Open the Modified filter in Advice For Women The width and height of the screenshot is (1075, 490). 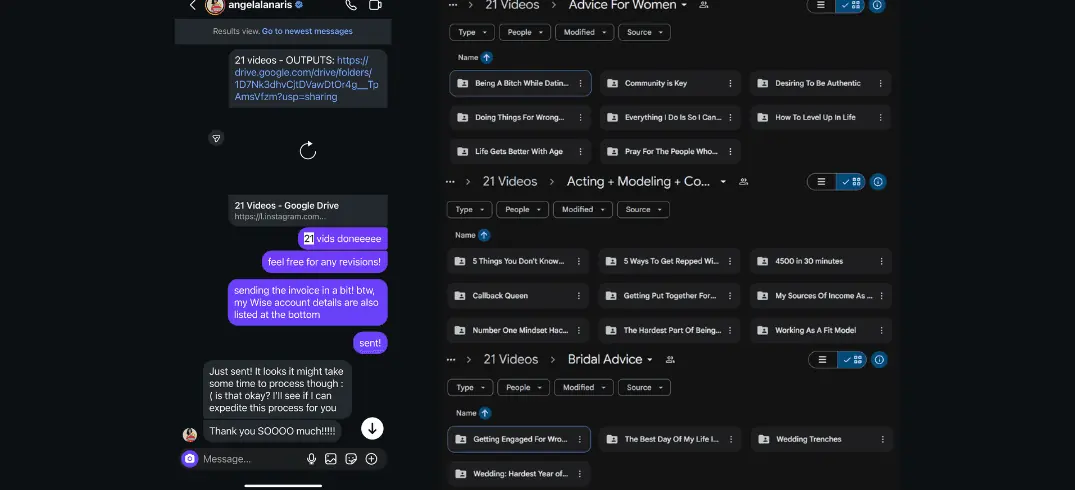point(584,32)
